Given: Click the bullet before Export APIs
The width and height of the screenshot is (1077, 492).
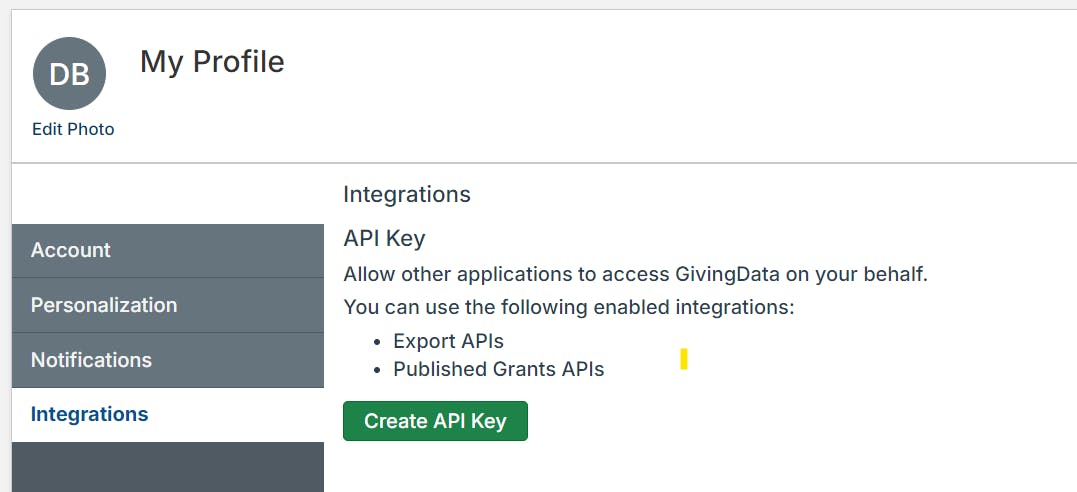Looking at the screenshot, I should pyautogui.click(x=376, y=342).
